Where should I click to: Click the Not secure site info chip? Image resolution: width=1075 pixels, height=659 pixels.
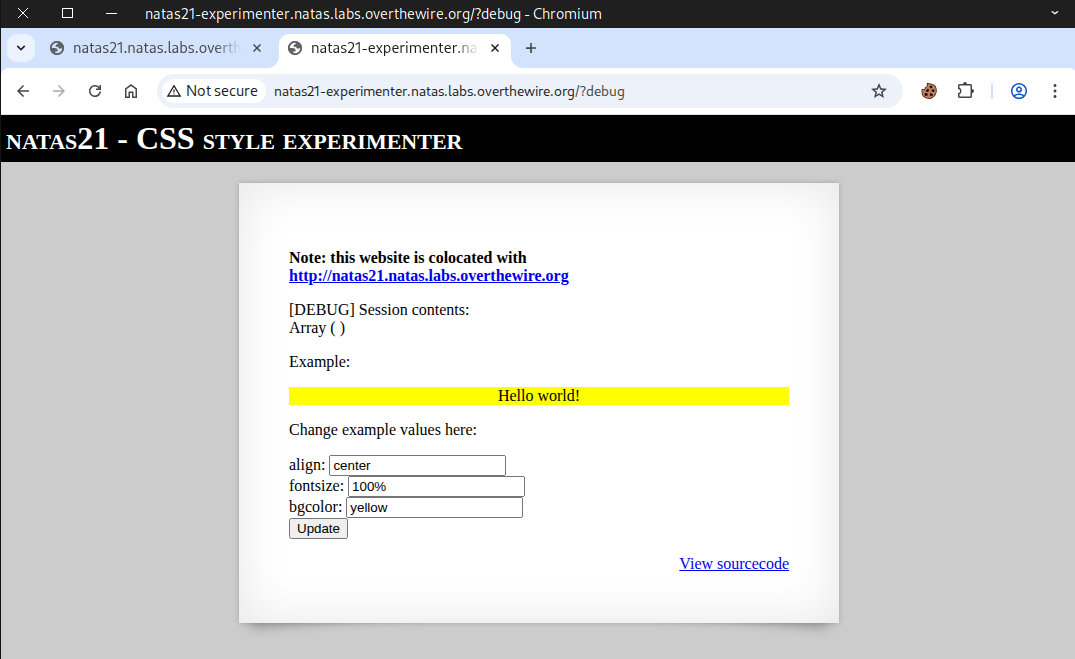tap(213, 91)
